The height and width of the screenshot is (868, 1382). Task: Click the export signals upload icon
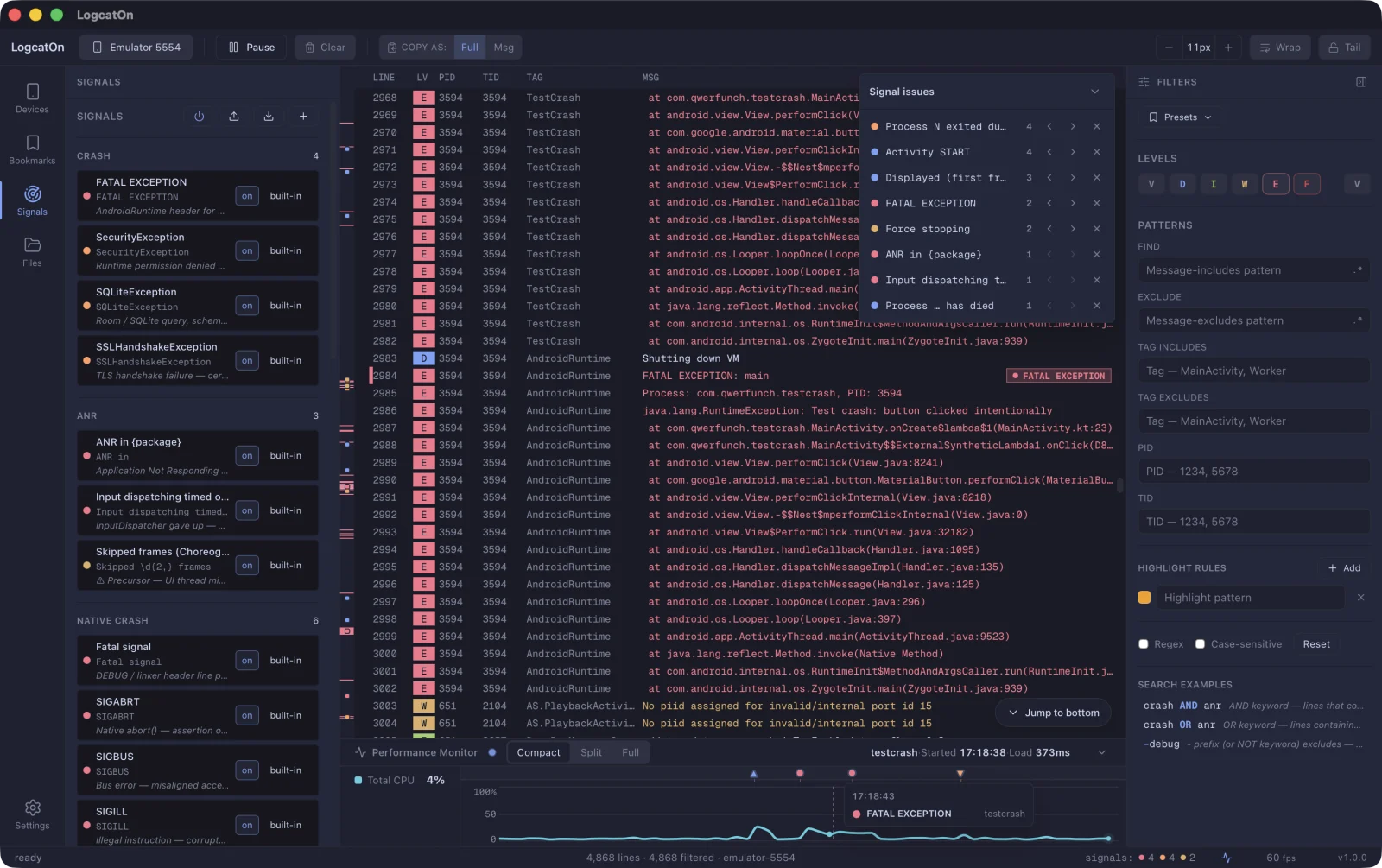point(234,117)
